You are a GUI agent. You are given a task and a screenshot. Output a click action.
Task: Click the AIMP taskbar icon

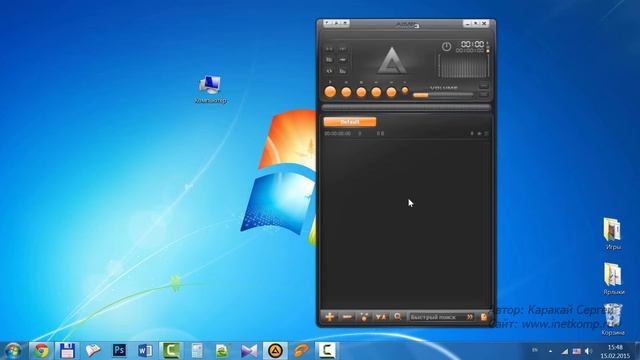pyautogui.click(x=275, y=351)
